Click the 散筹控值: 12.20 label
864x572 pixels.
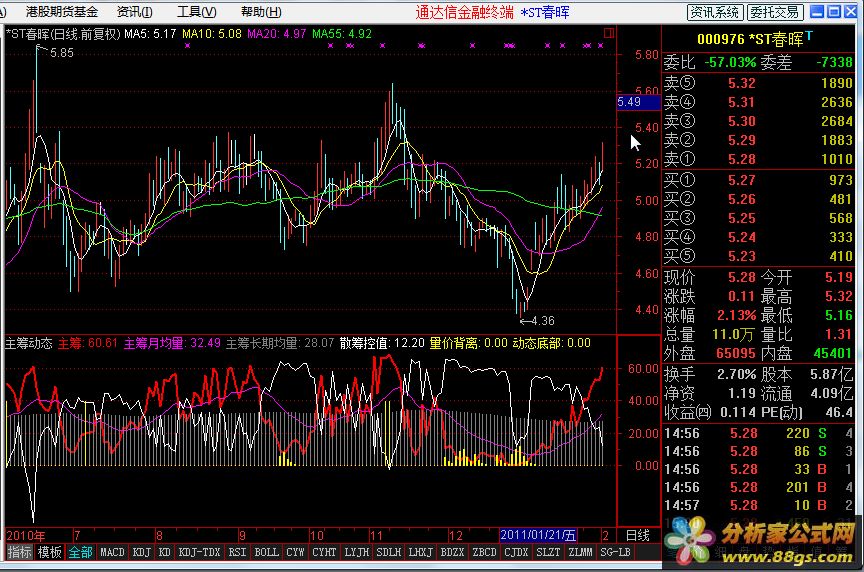(382, 343)
